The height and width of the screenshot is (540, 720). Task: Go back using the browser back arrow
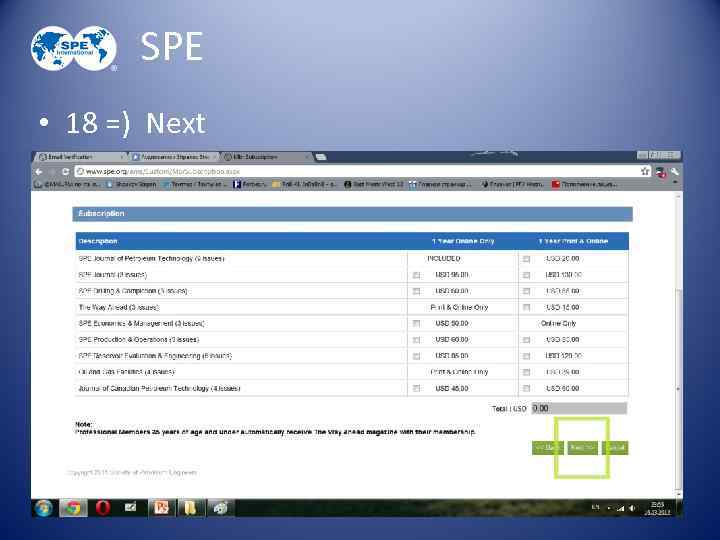tap(39, 172)
